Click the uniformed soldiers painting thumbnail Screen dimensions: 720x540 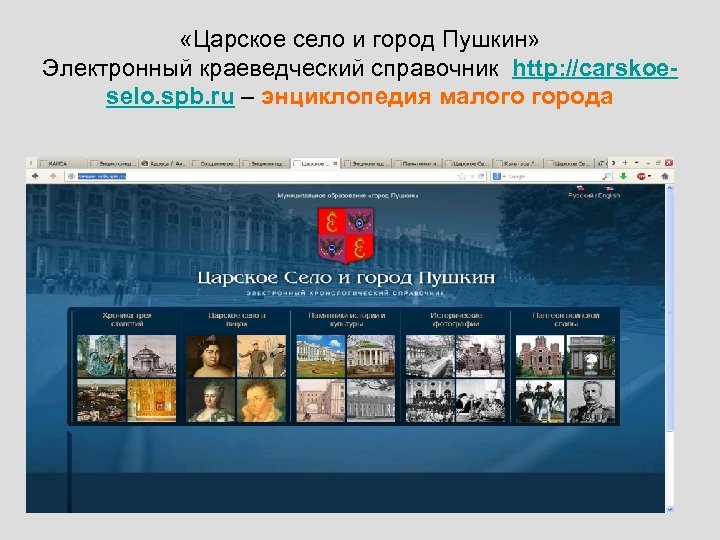click(540, 400)
